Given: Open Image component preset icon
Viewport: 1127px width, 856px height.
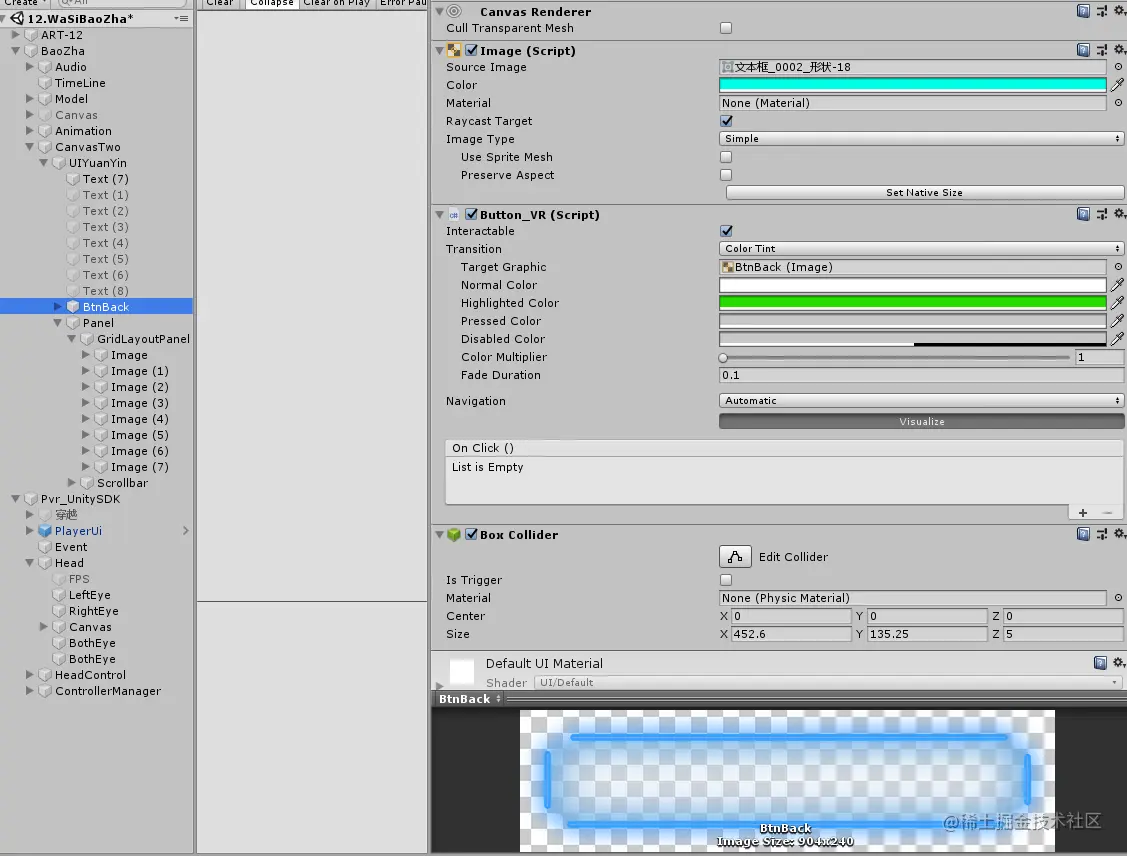Looking at the screenshot, I should click(1102, 50).
